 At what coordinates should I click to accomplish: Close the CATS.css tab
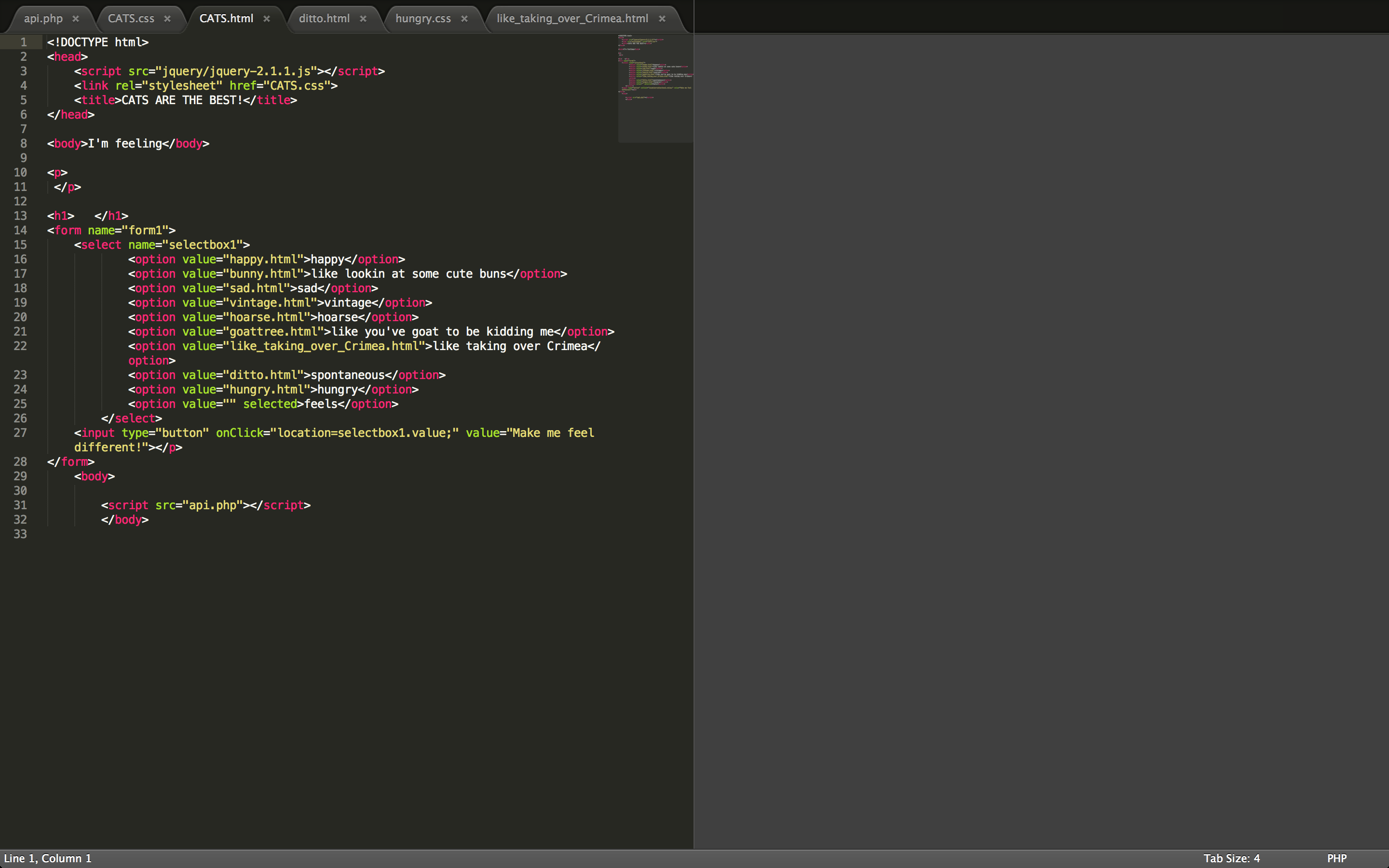point(168,18)
